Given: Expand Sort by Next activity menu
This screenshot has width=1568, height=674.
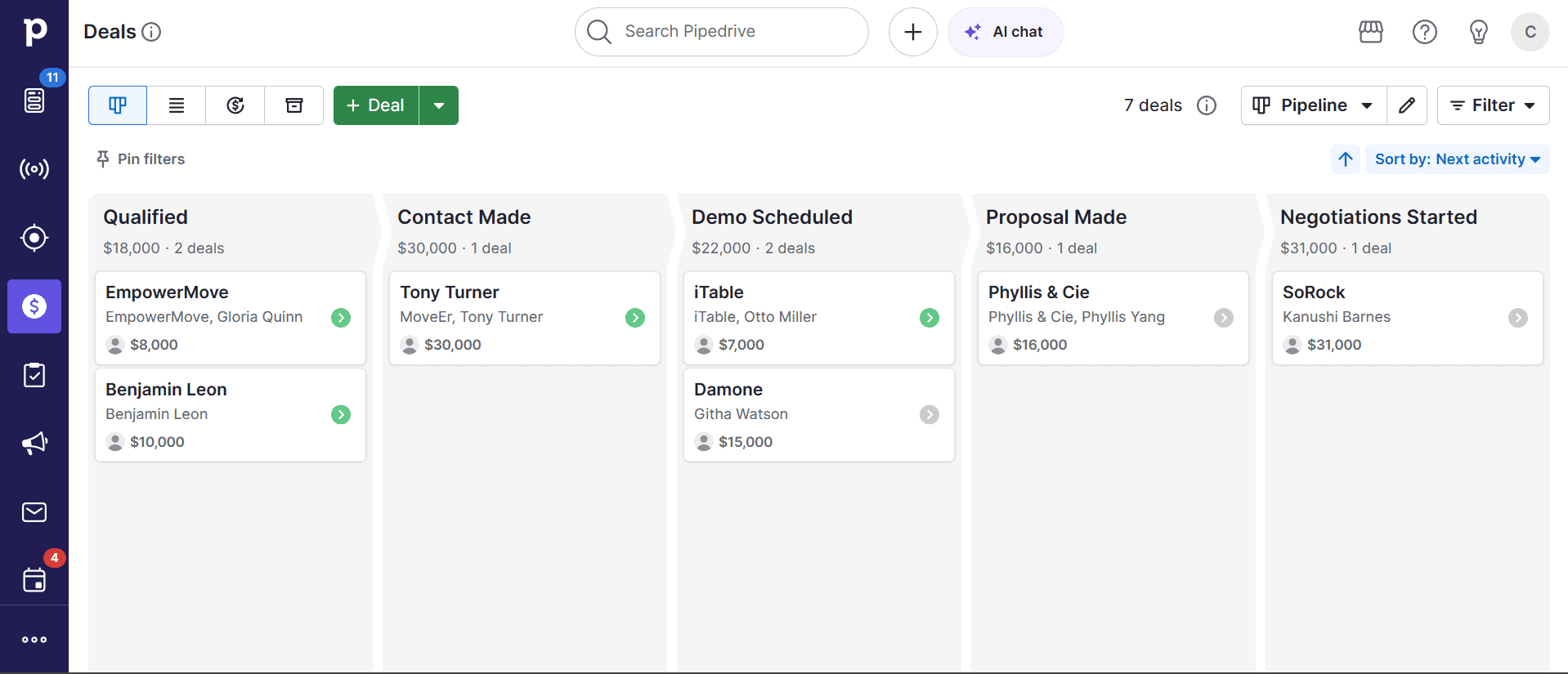Looking at the screenshot, I should (1457, 159).
